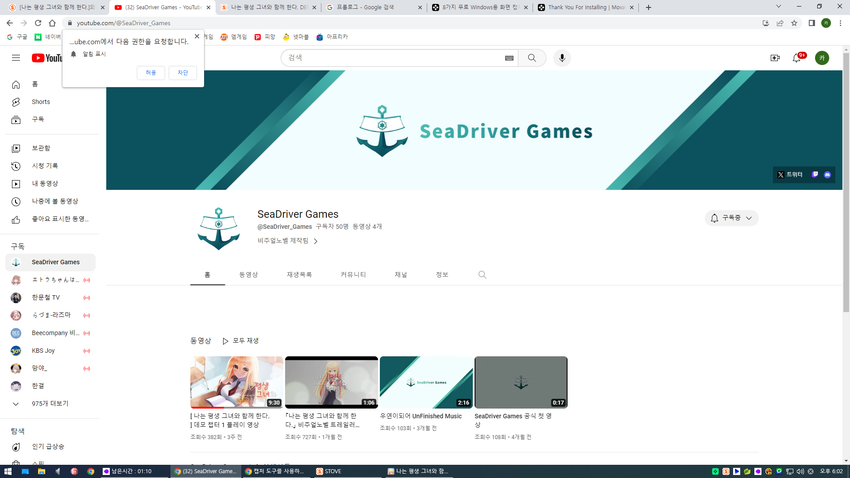Open File Explorer from the taskbar

pos(41,471)
